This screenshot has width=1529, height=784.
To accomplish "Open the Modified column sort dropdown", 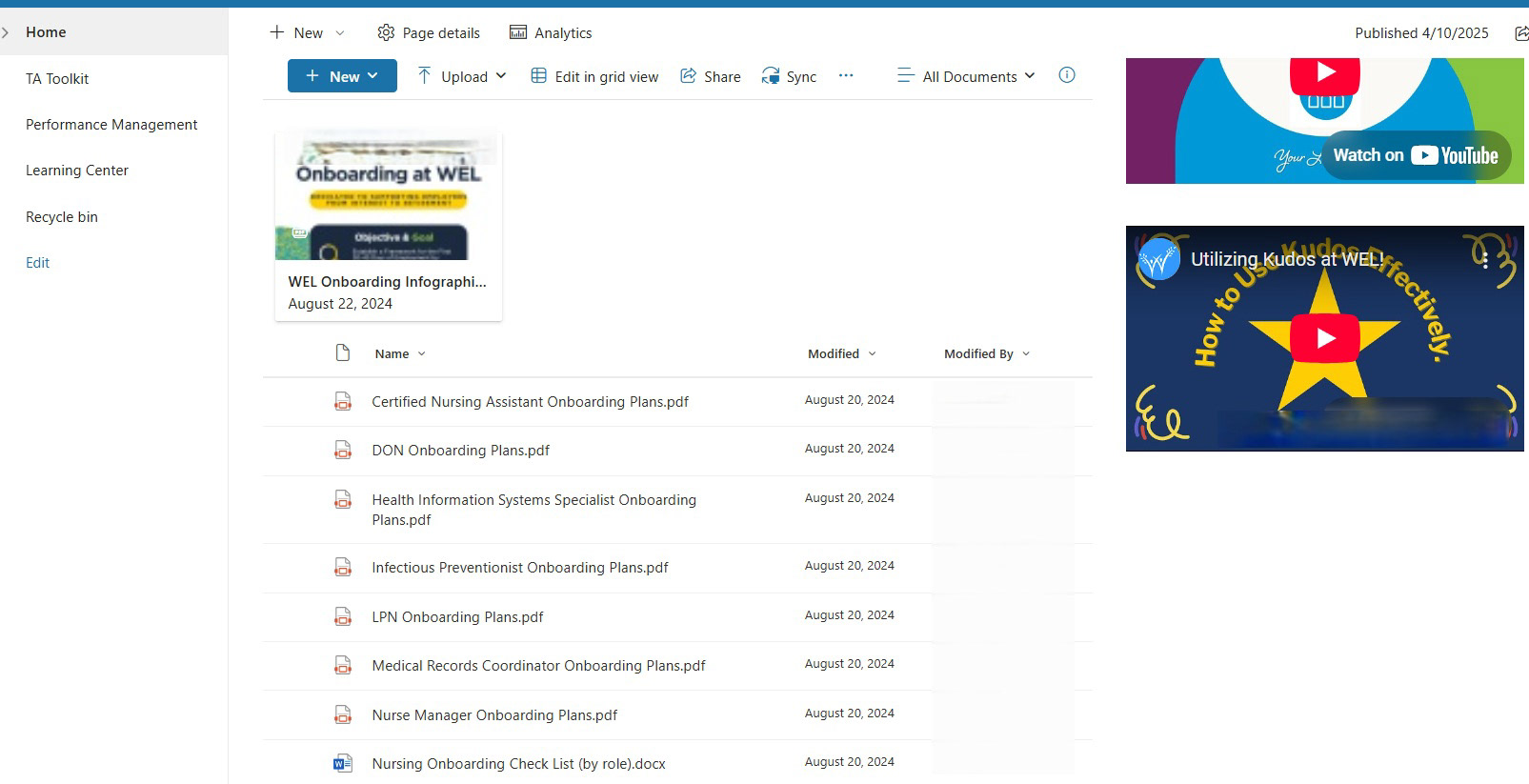I will [872, 353].
